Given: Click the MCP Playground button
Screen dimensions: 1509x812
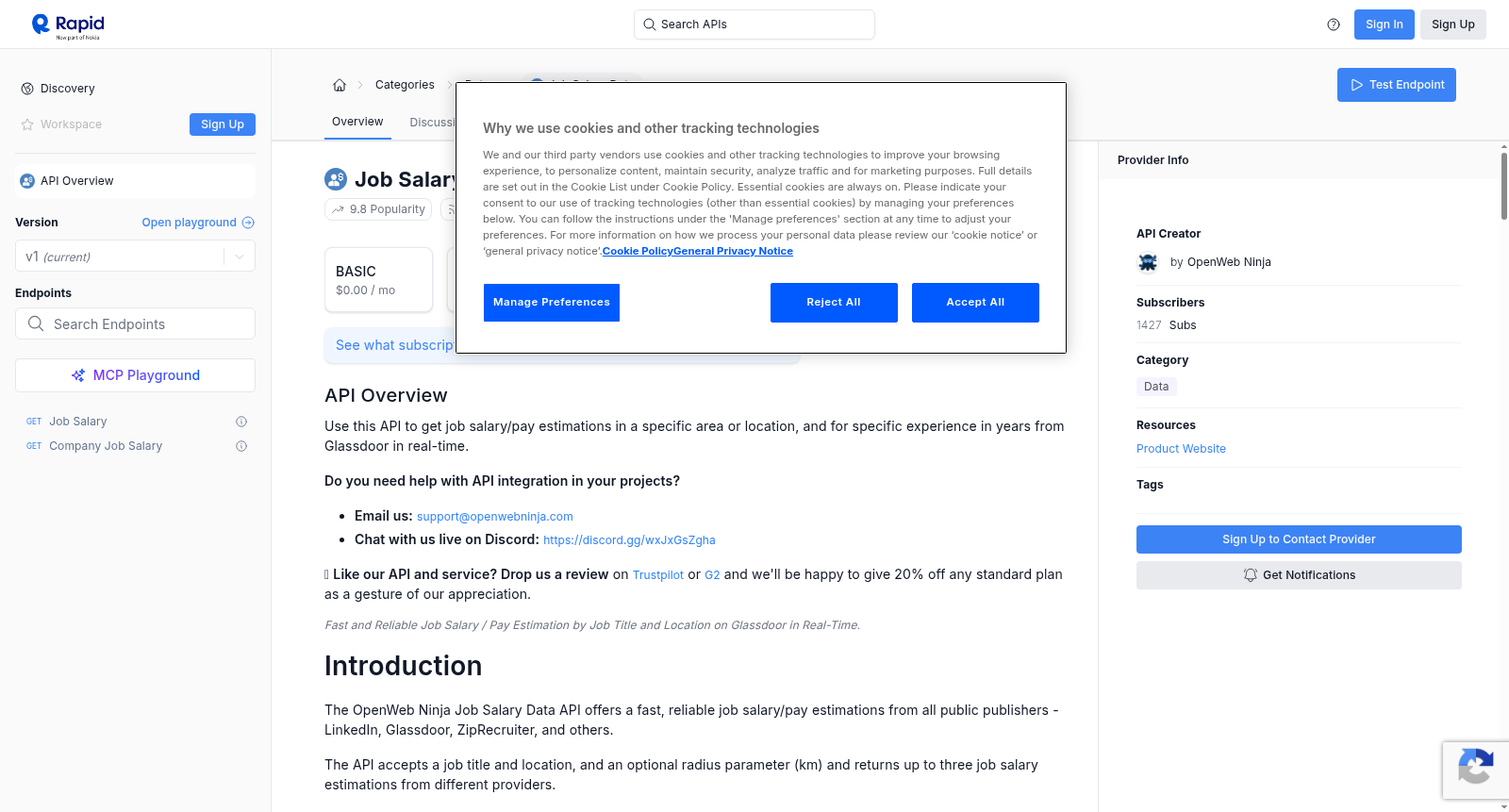Looking at the screenshot, I should [135, 375].
